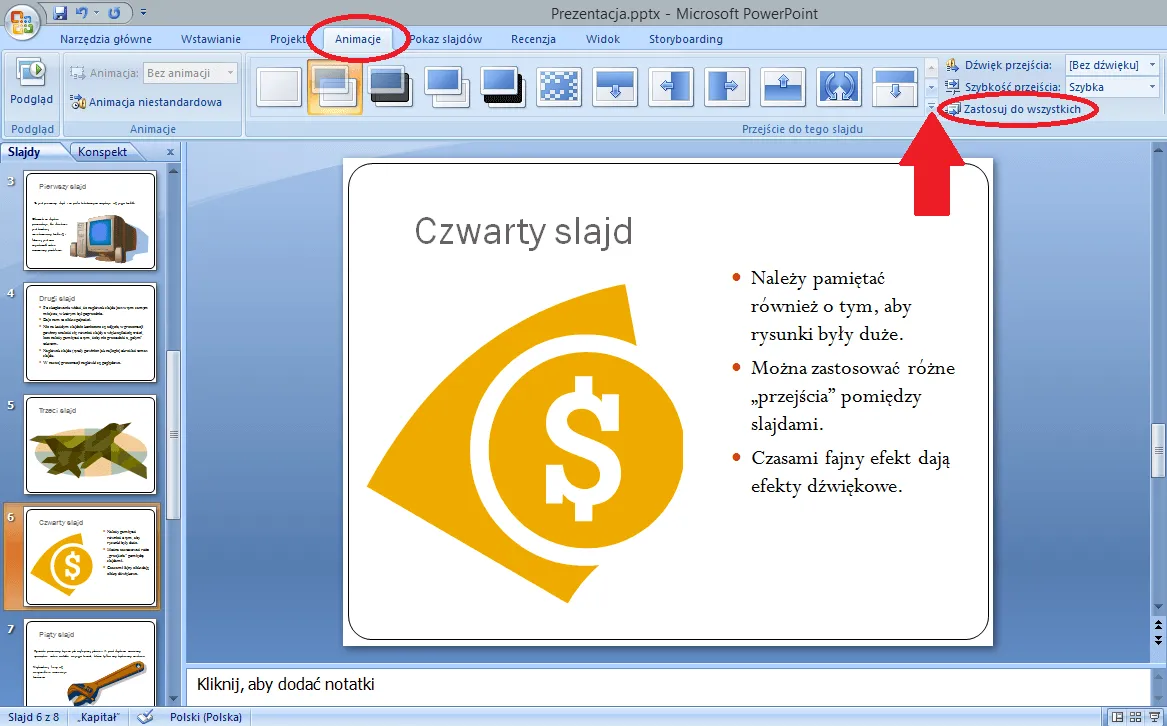Select the cut through black transition

pos(502,87)
